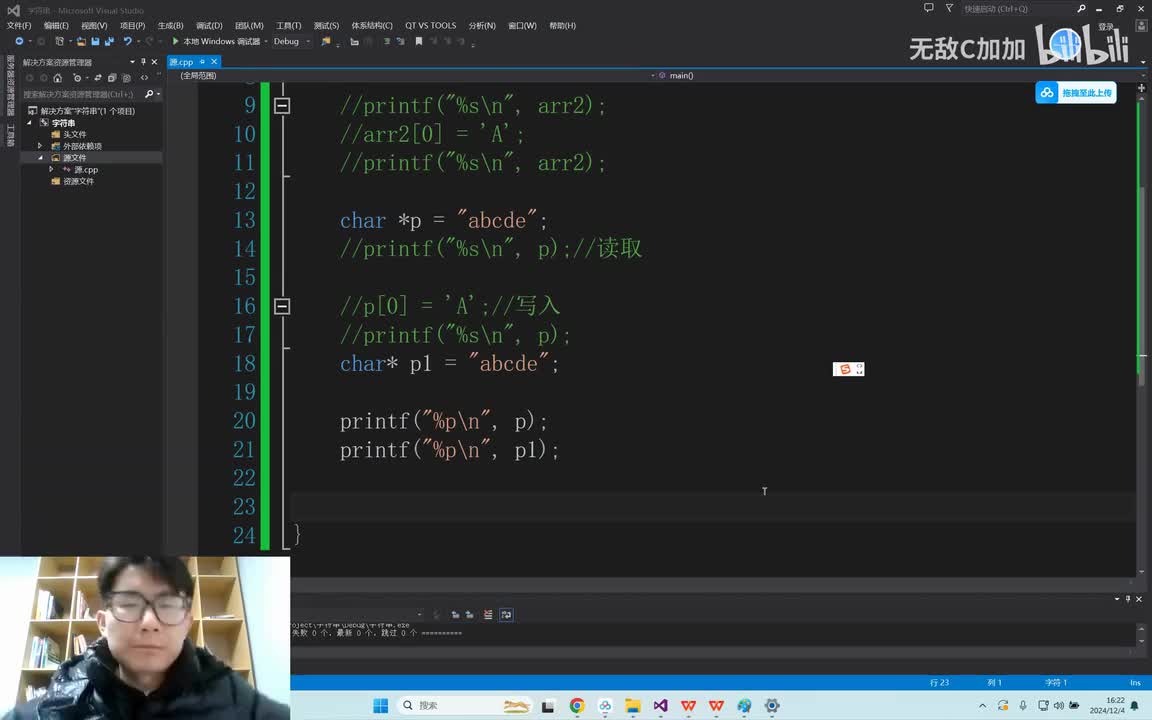Click the Save All toolbar icon
Screen dimensions: 1152x720
coord(109,41)
